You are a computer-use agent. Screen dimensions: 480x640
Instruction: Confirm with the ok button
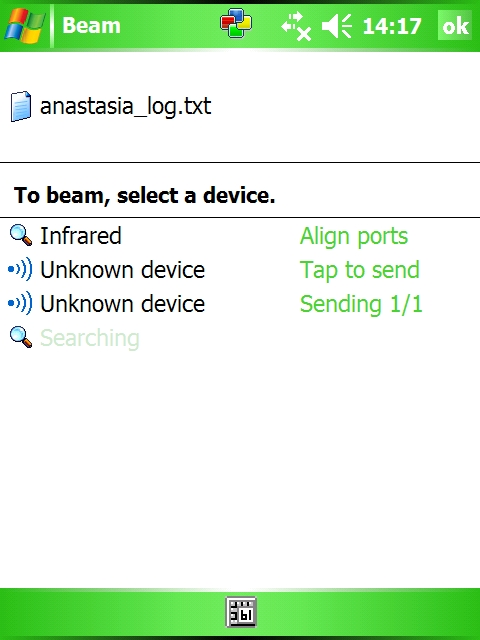click(455, 25)
